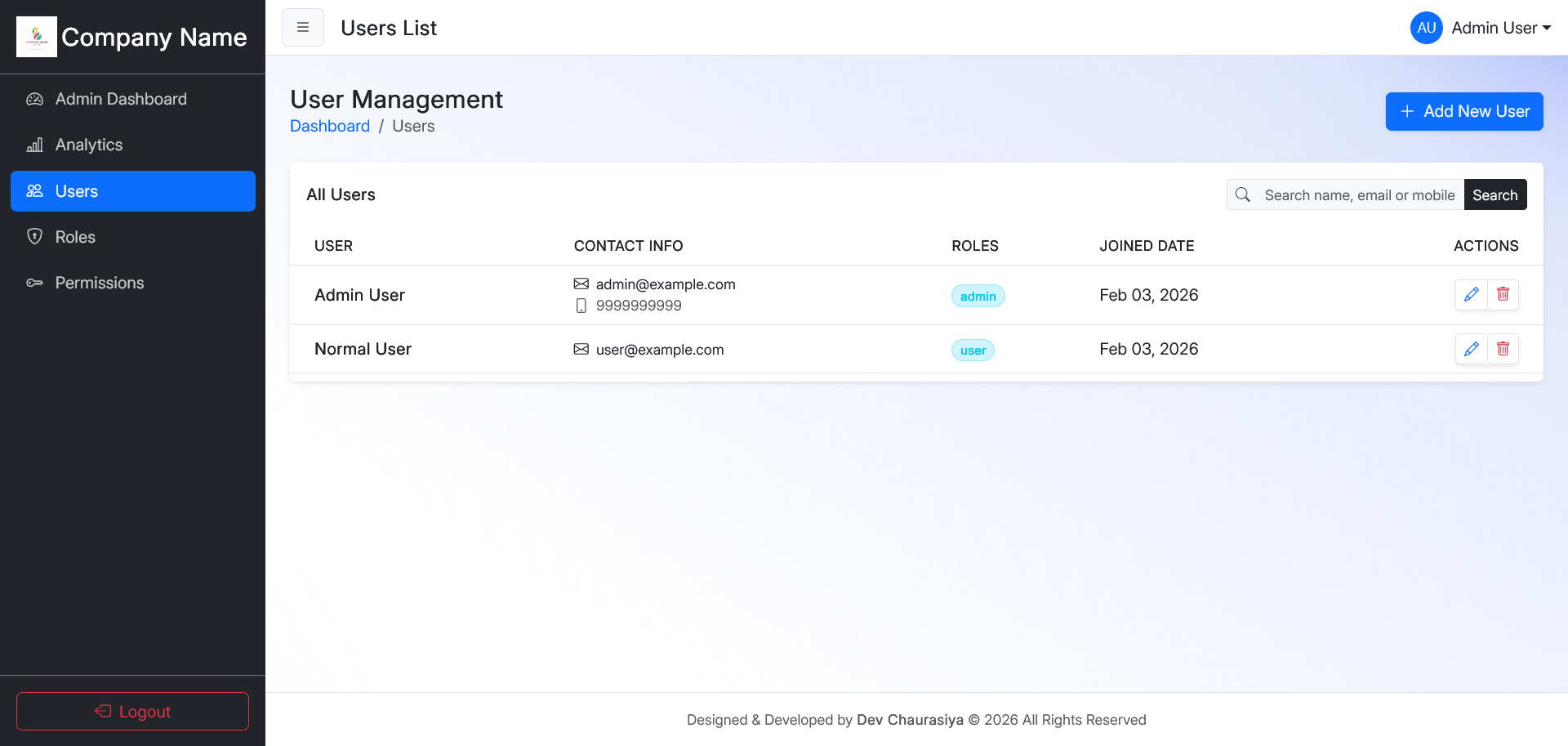Viewport: 1568px width, 746px height.
Task: Focus the search name, email or mobile field
Action: [1359, 195]
